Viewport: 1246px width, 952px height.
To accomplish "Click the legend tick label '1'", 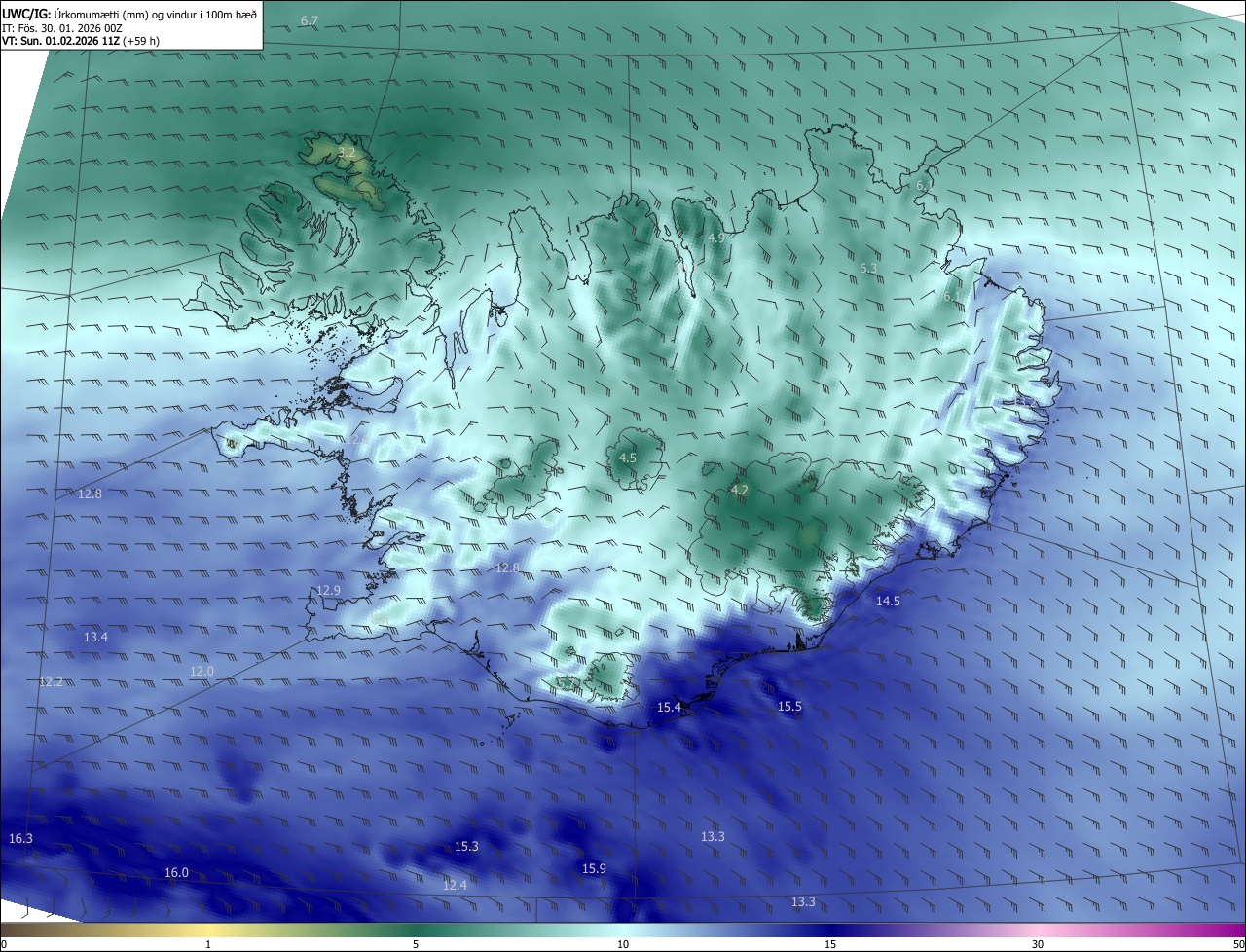I will click(208, 944).
